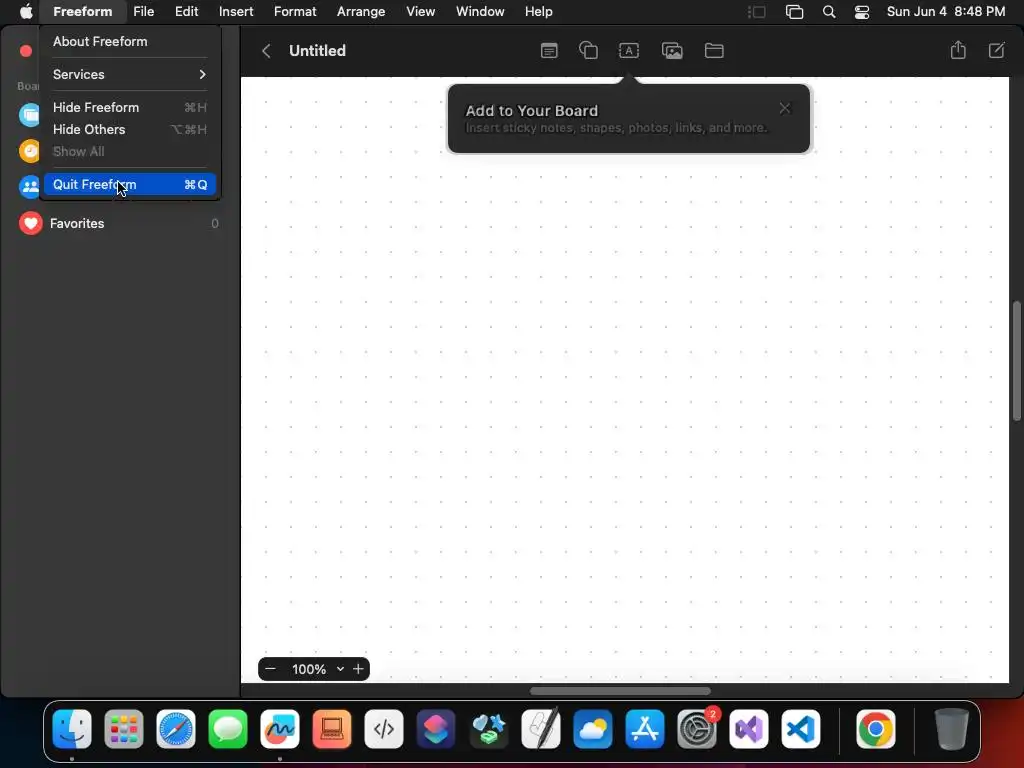Rename the board title Untitled
Screen dimensions: 1024x768
click(317, 51)
